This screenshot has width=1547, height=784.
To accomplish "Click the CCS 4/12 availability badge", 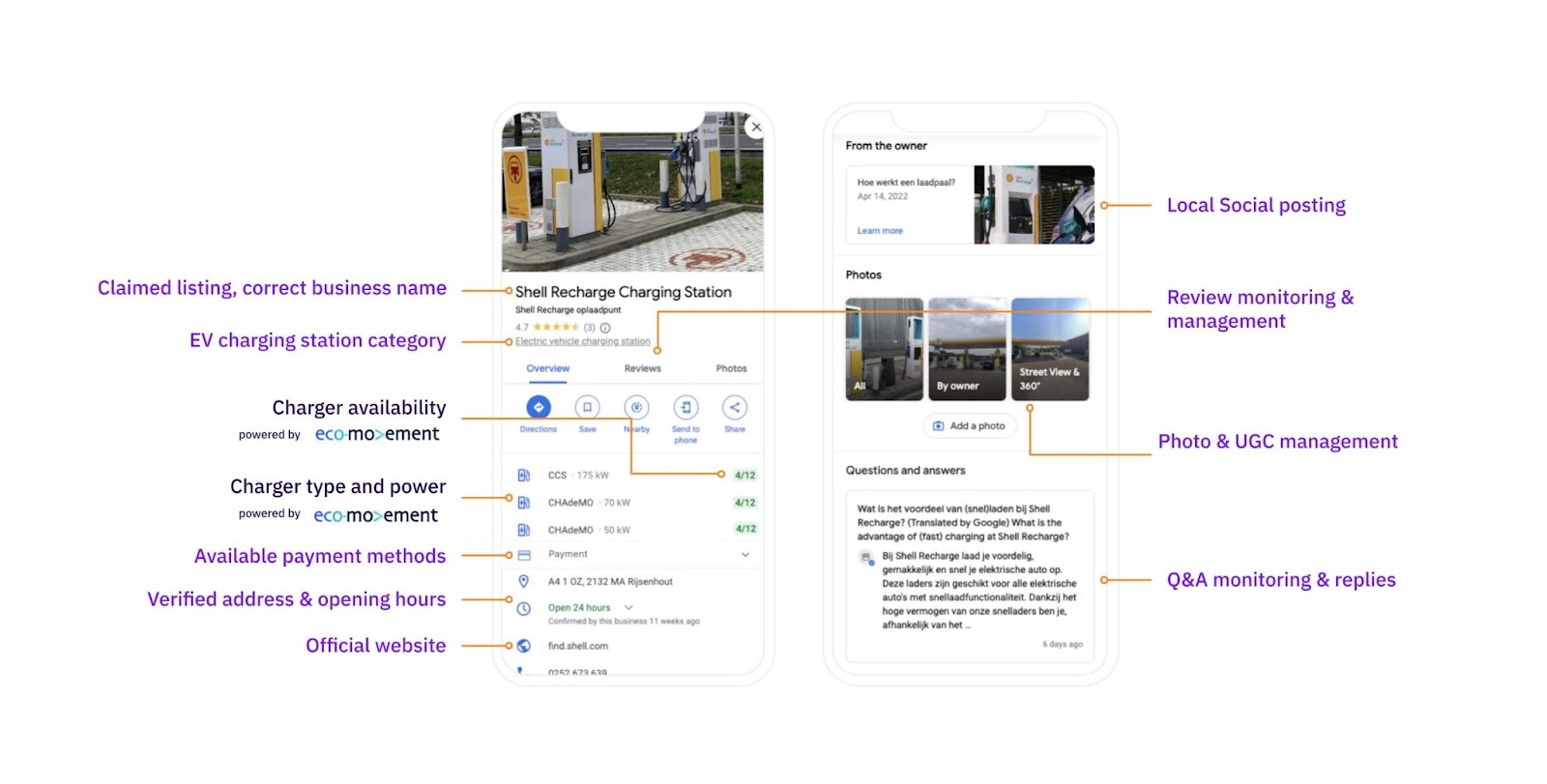I will 744,476.
